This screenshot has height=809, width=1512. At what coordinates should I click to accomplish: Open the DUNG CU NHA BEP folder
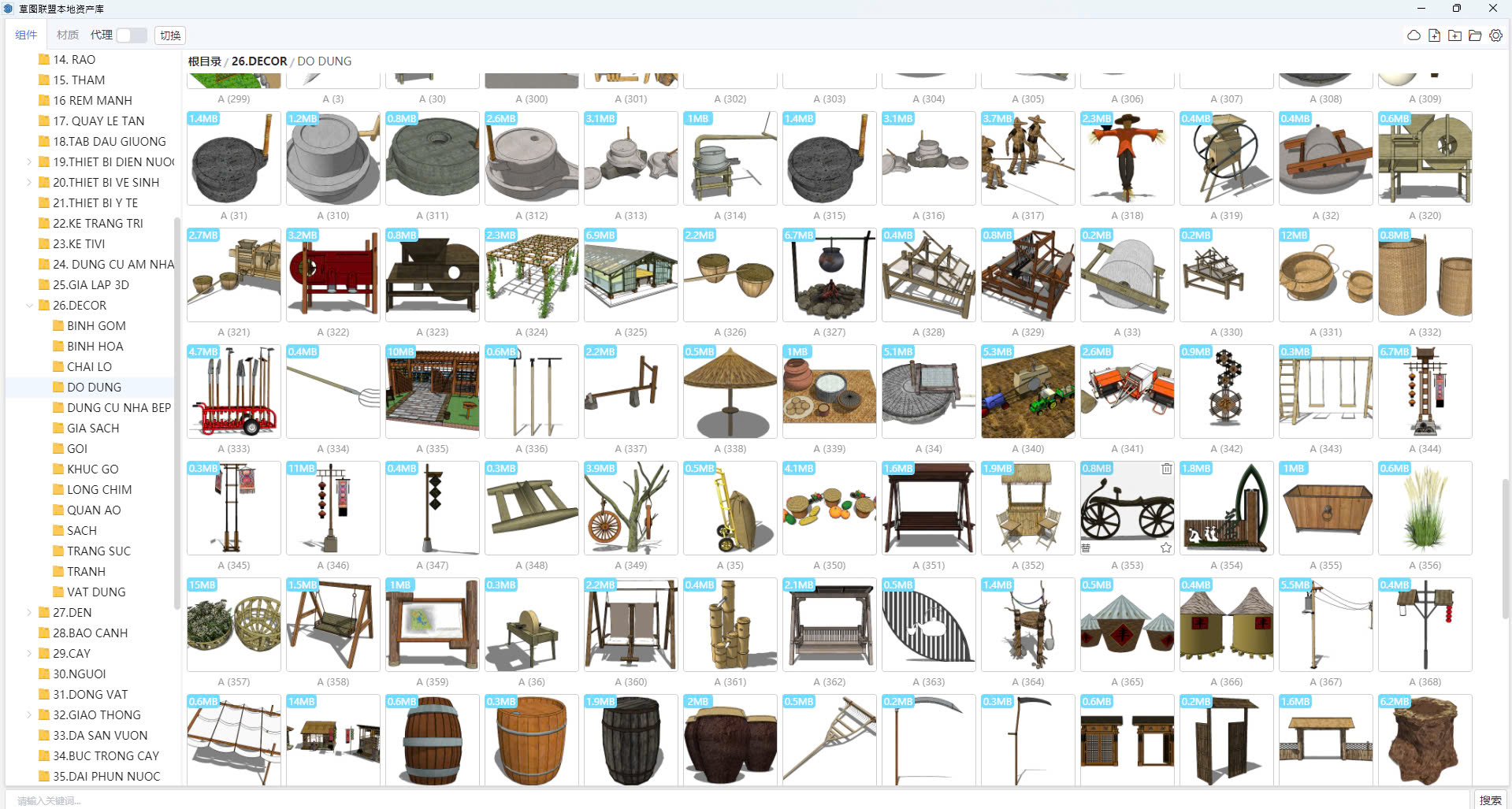tap(118, 408)
